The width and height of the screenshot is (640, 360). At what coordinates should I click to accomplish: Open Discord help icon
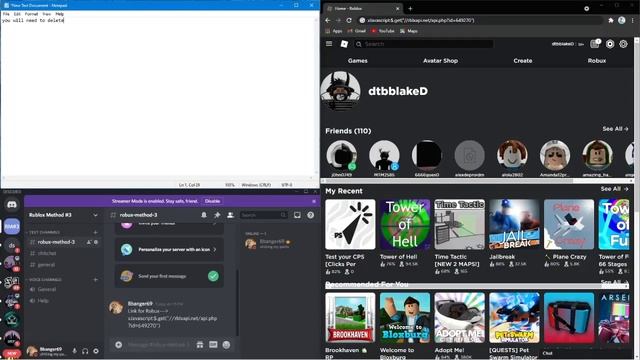(x=311, y=215)
